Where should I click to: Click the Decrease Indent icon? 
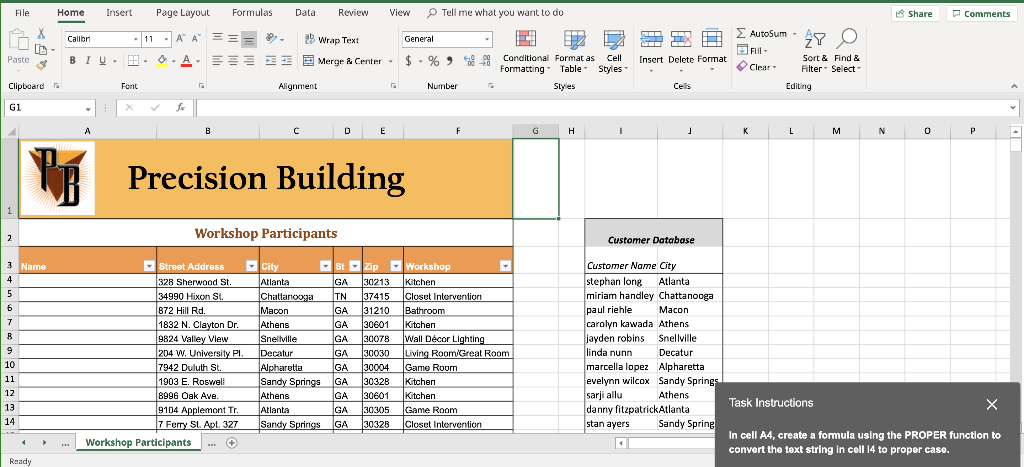271,61
